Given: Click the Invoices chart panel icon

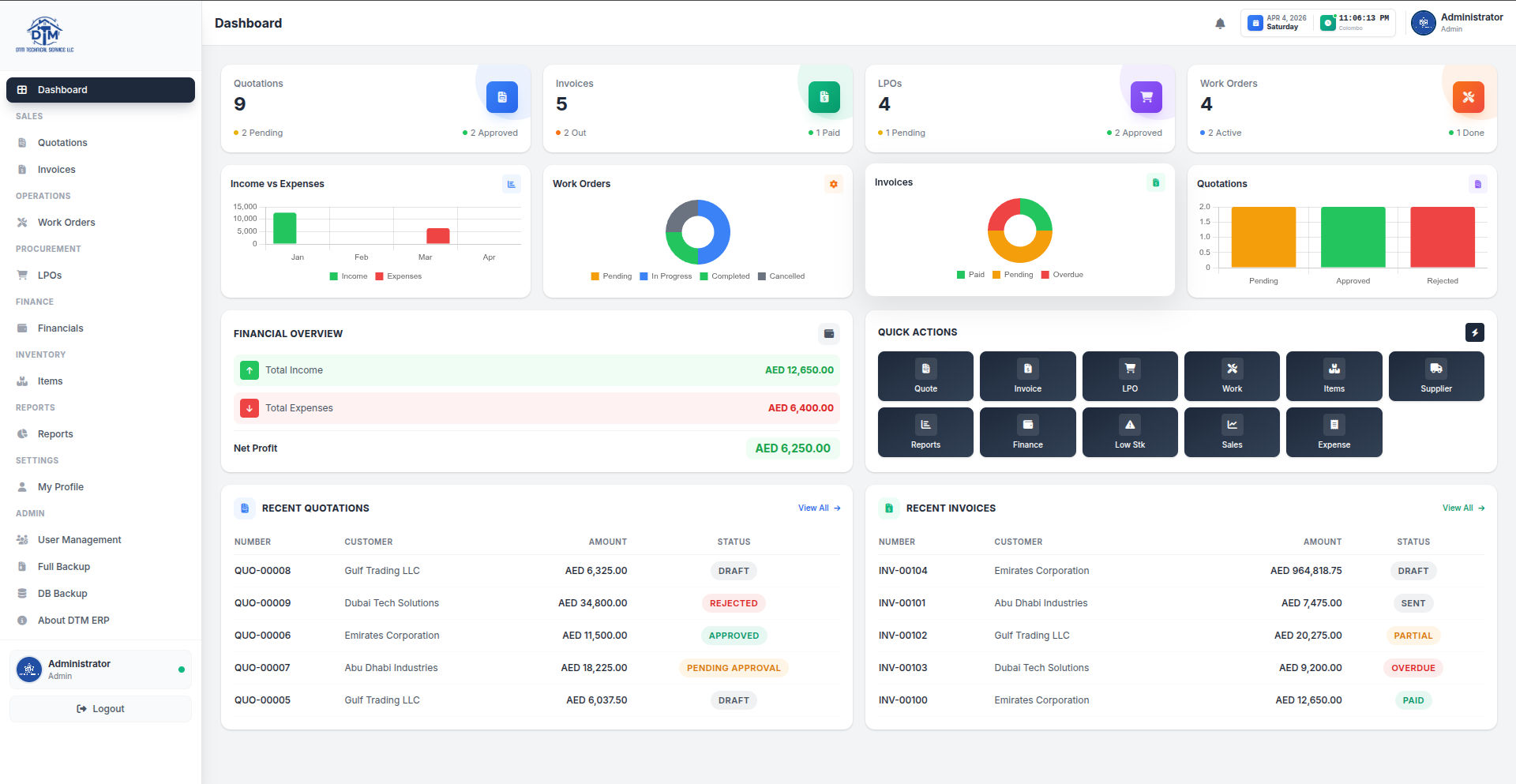Looking at the screenshot, I should point(1156,182).
